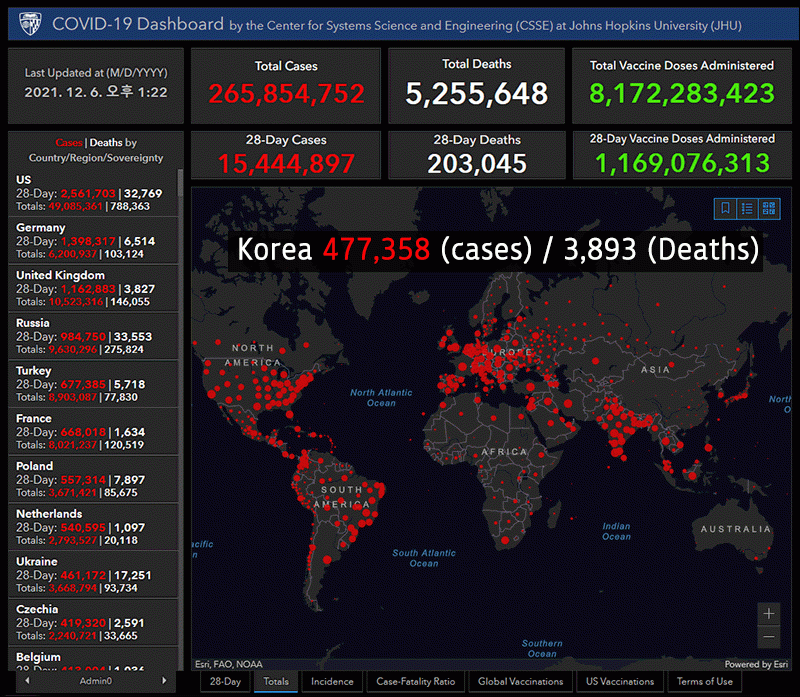Show the map legend list icon
This screenshot has height=697, width=800.
coord(747,208)
